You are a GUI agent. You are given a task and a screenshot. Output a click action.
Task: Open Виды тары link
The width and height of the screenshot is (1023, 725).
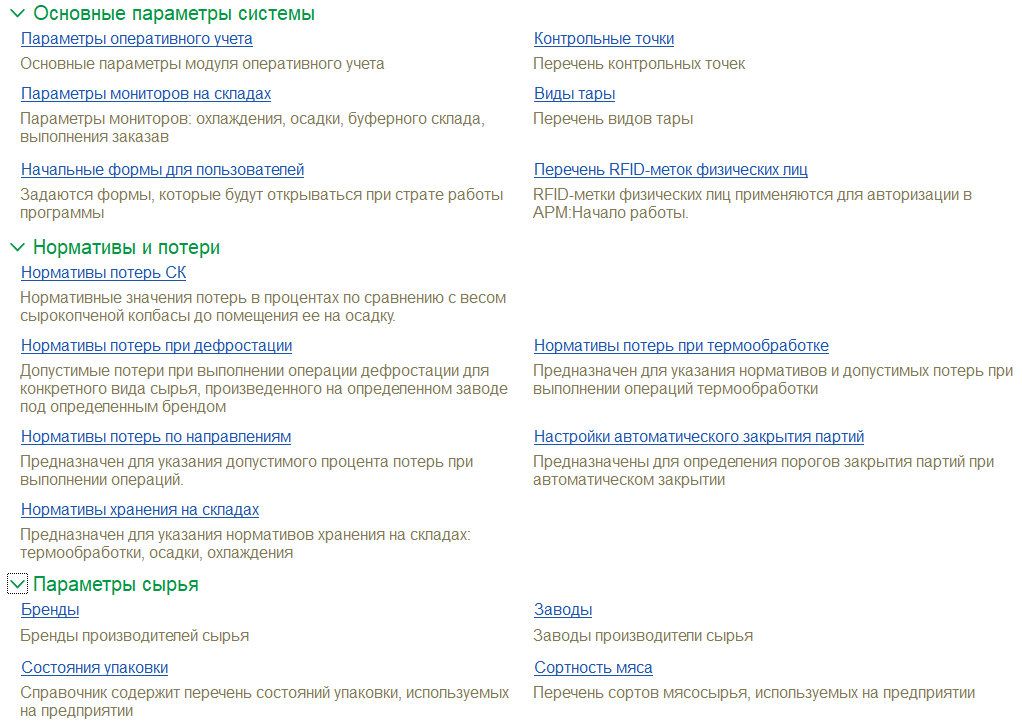pos(574,94)
